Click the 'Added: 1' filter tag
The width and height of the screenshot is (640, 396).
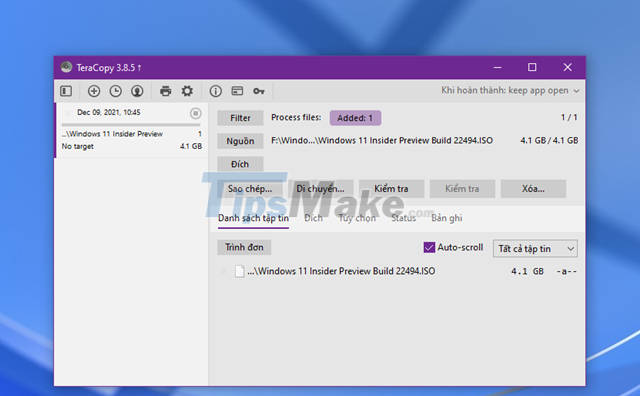click(x=355, y=118)
